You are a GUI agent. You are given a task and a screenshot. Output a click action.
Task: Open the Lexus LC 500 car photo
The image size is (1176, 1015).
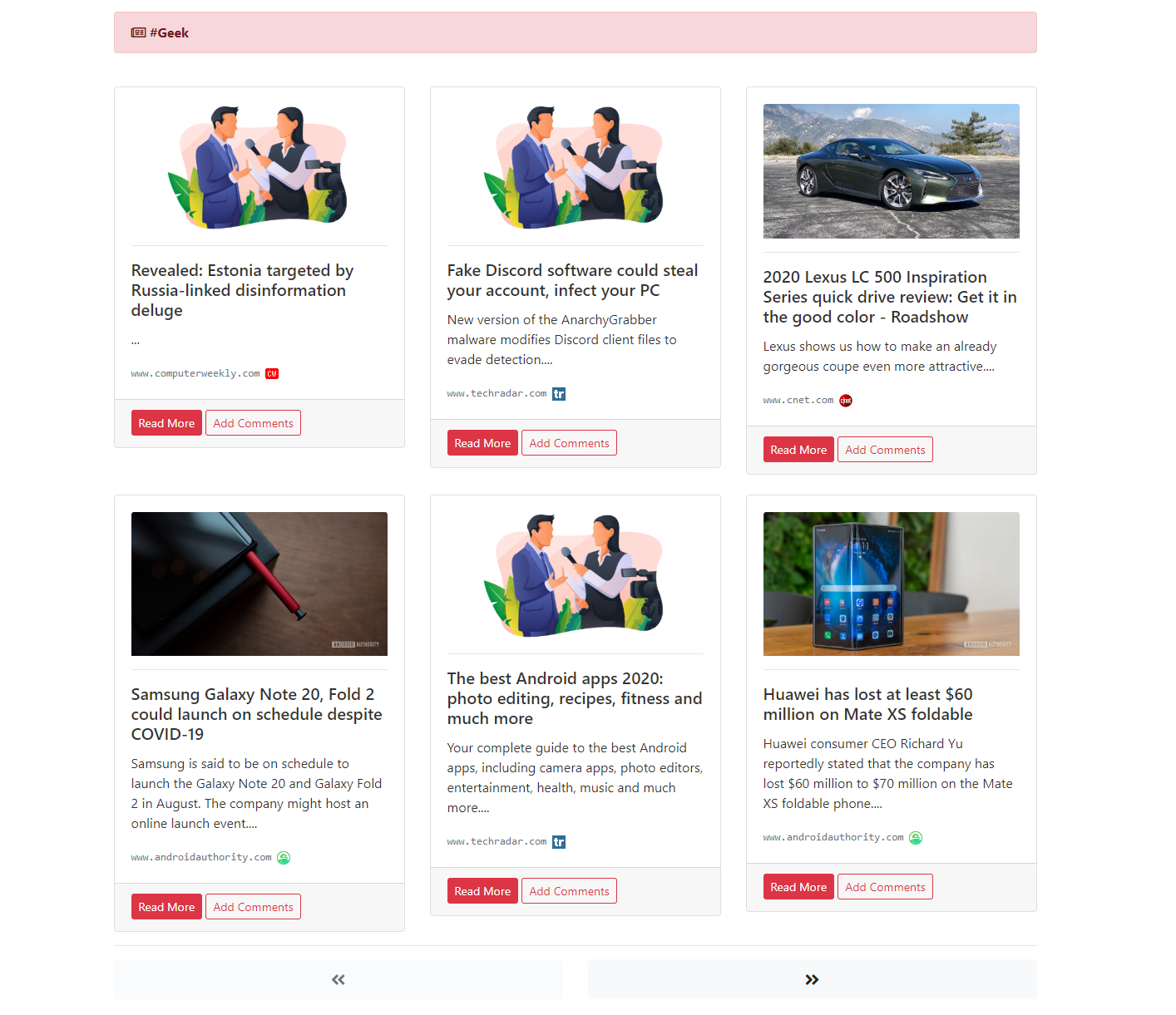[892, 171]
